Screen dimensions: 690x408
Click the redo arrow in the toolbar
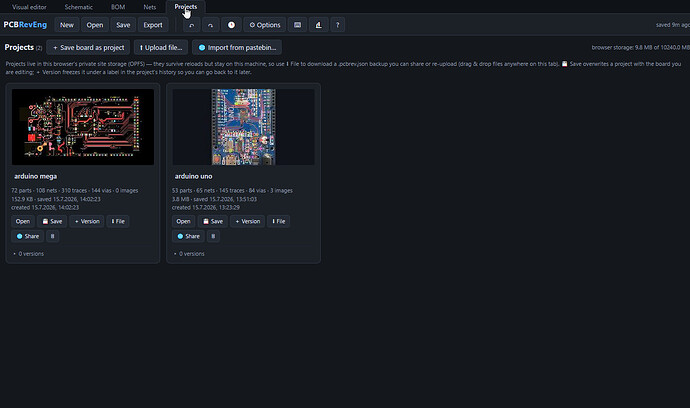(210, 25)
